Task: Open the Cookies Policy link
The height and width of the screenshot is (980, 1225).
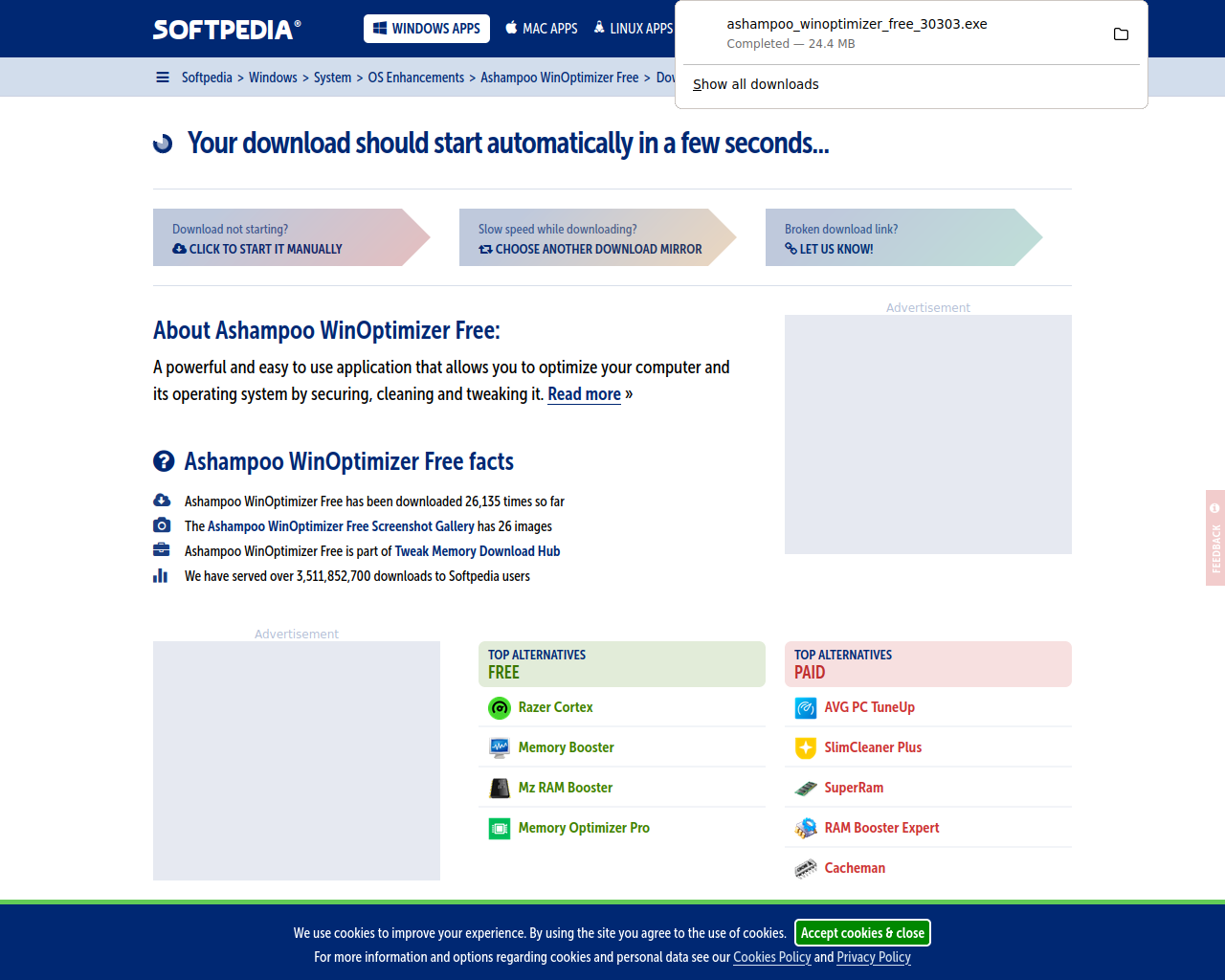Action: pos(772,957)
